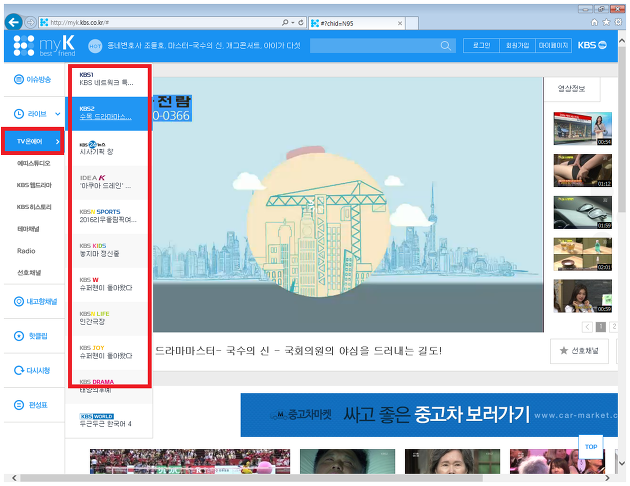Open the 내고향채널 sidebar menu
This screenshot has height=486, width=630.
pyautogui.click(x=35, y=301)
